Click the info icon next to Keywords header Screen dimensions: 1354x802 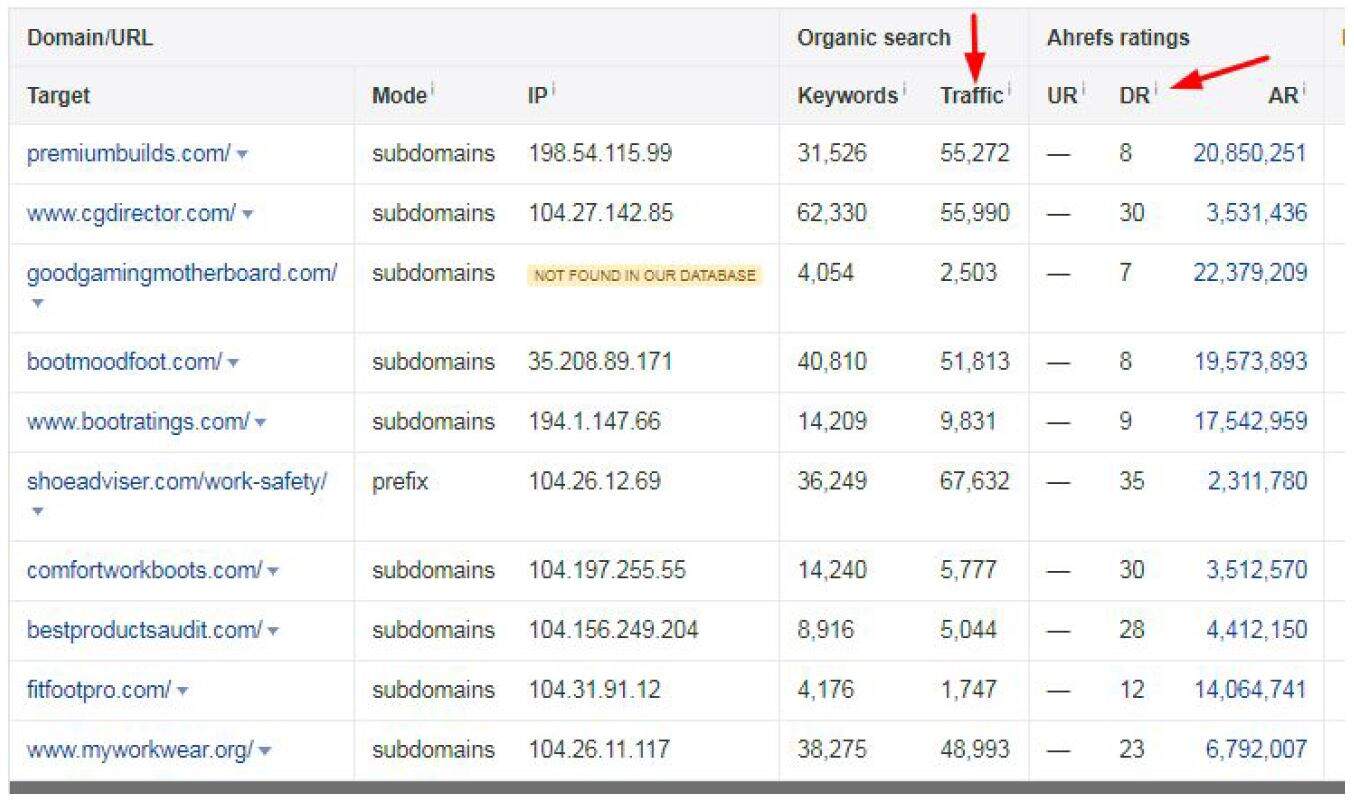(x=904, y=90)
